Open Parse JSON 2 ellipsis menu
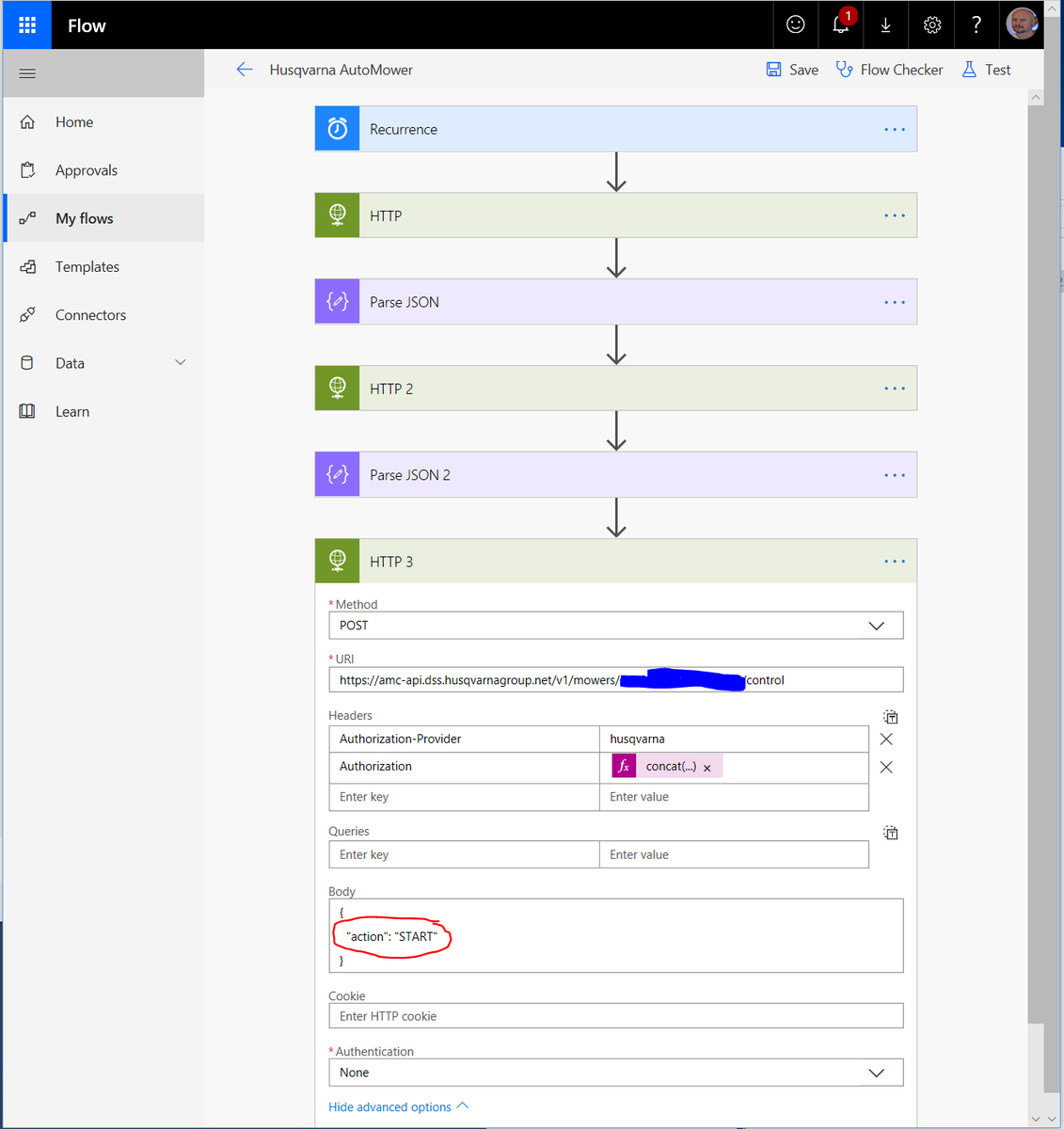The width and height of the screenshot is (1064, 1129). [x=895, y=475]
